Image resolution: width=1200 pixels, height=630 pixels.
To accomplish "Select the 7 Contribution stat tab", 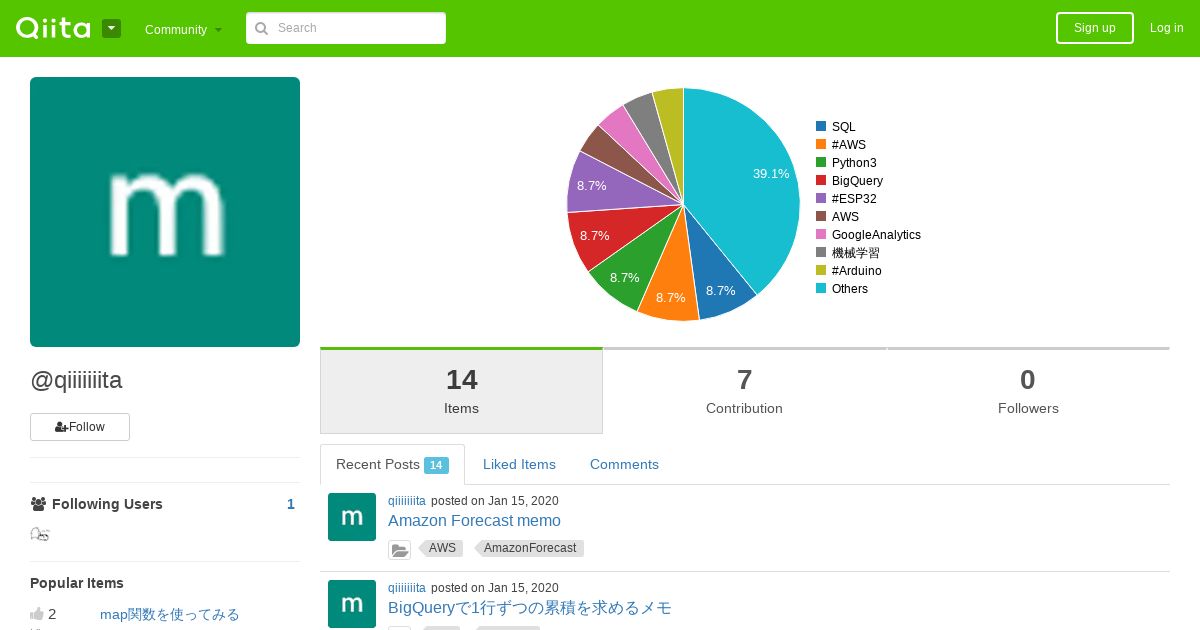I will click(x=744, y=391).
